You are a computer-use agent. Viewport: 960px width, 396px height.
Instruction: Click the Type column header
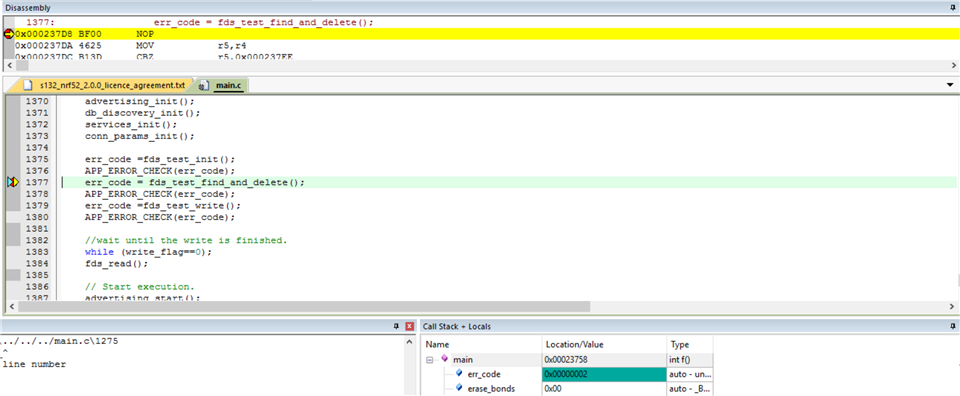click(689, 344)
